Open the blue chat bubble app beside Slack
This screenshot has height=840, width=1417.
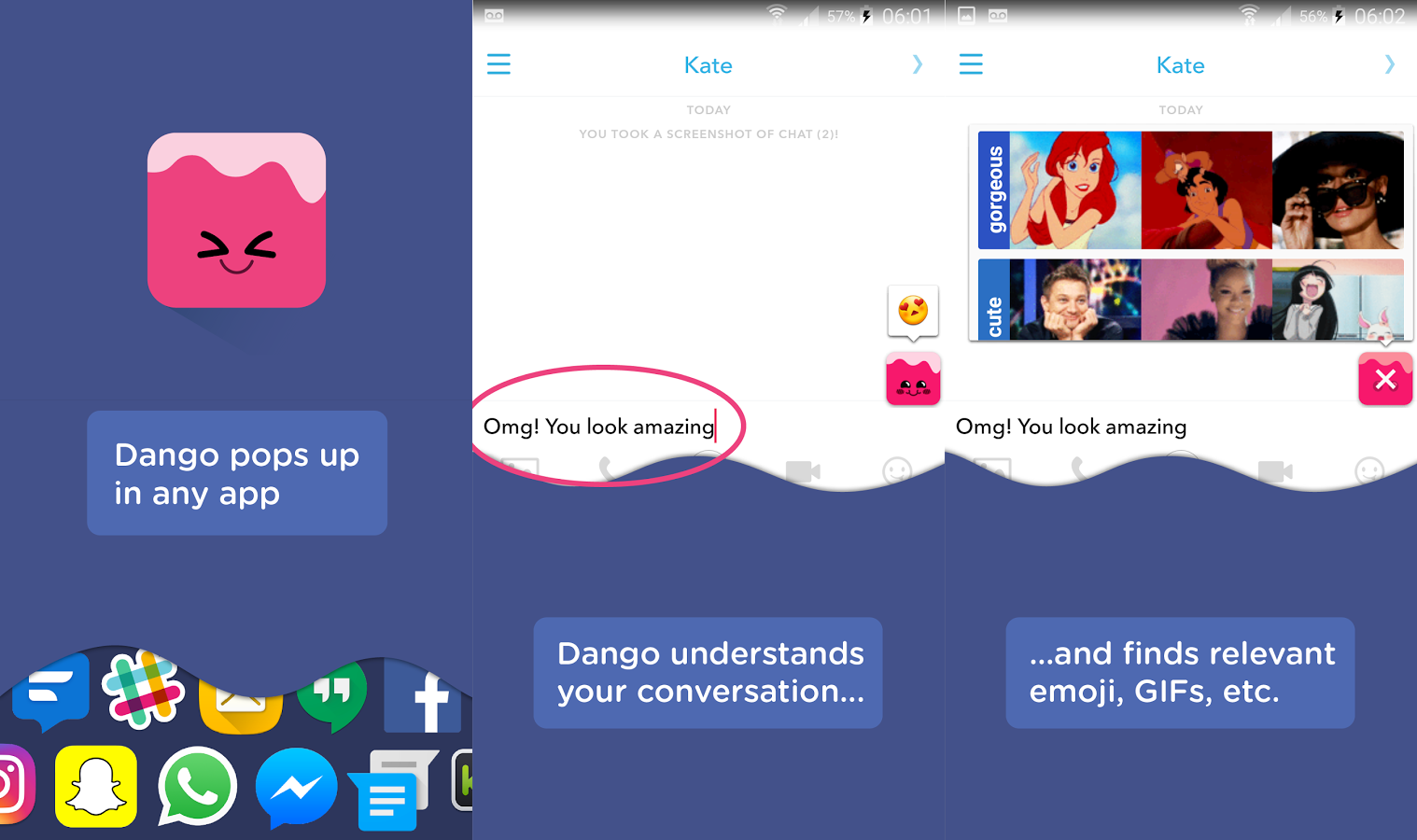pyautogui.click(x=51, y=693)
